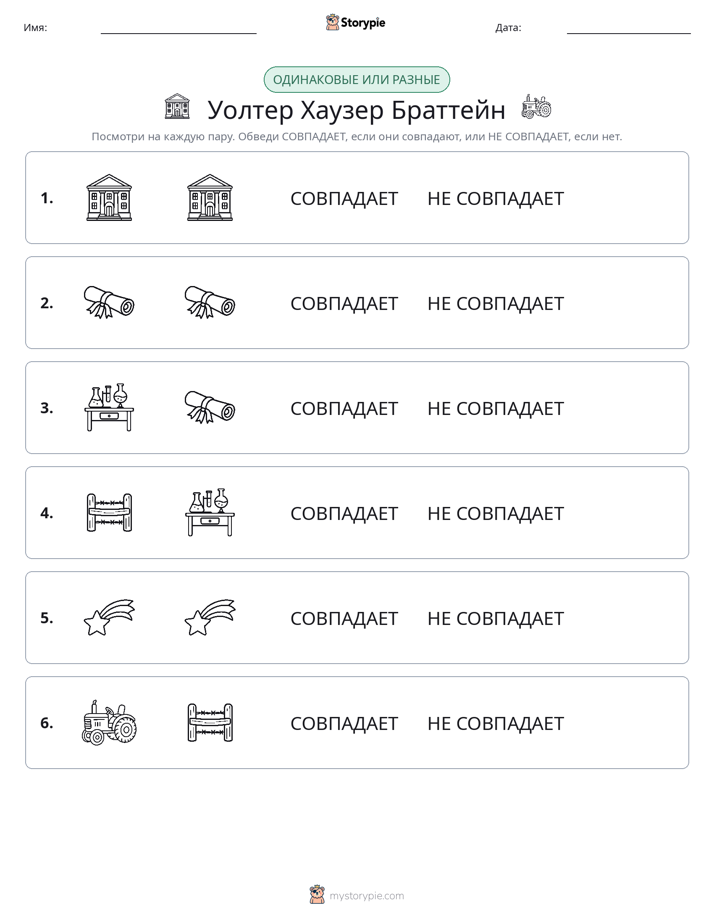The height and width of the screenshot is (924, 714).
Task: Click the barbed wire fence in row 4
Action: (x=109, y=513)
